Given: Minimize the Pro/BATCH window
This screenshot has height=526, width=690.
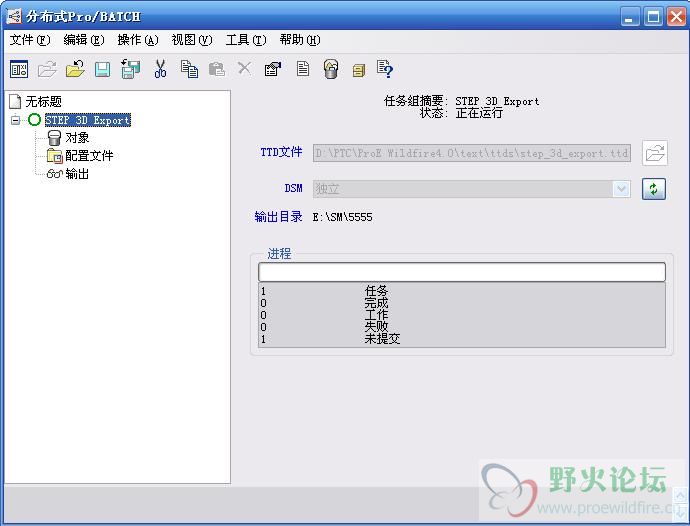Looking at the screenshot, I should tap(630, 17).
